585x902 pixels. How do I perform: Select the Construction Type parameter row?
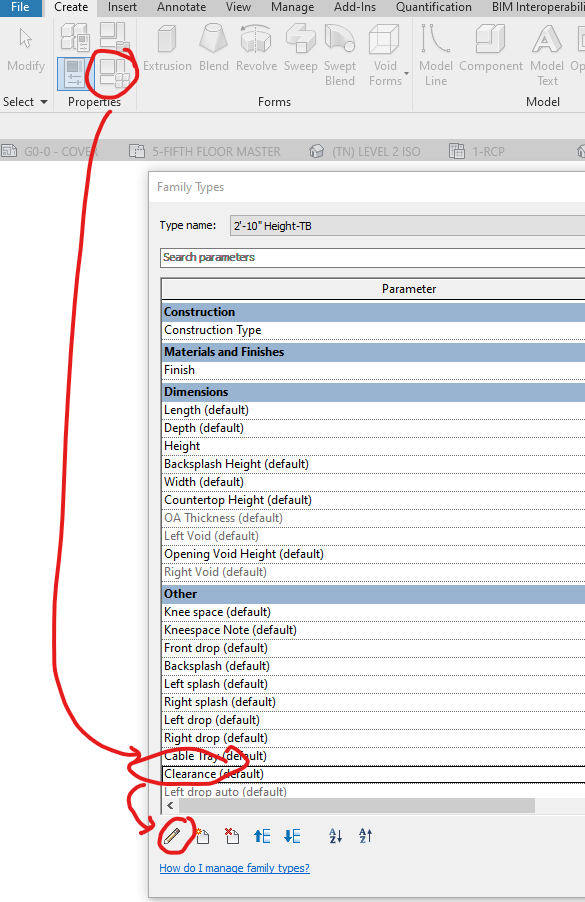[373, 330]
